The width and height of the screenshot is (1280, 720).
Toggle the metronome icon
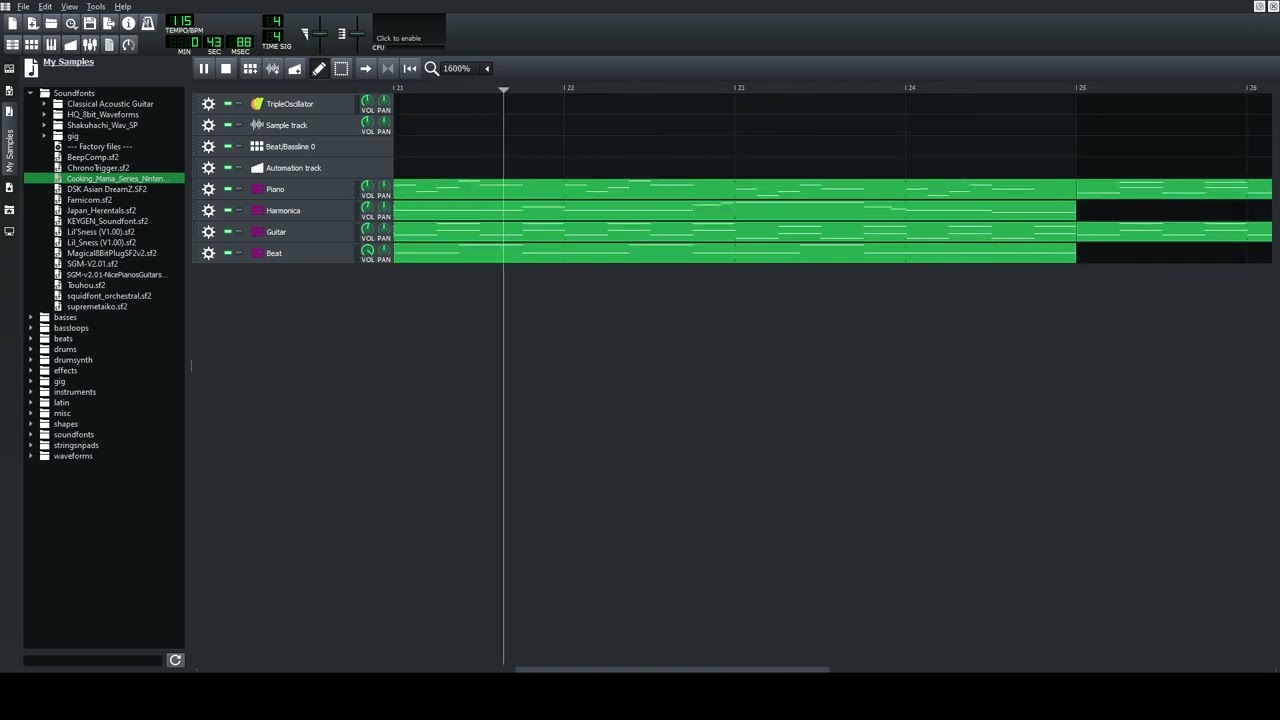[148, 23]
